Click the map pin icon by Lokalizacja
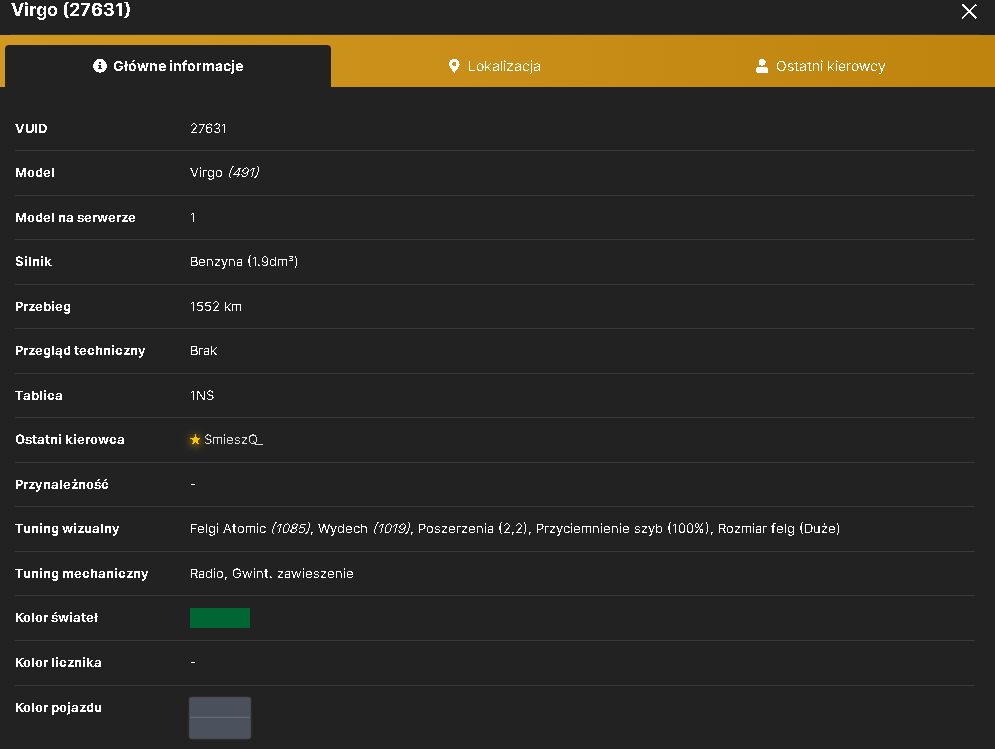This screenshot has height=749, width=995. point(454,66)
